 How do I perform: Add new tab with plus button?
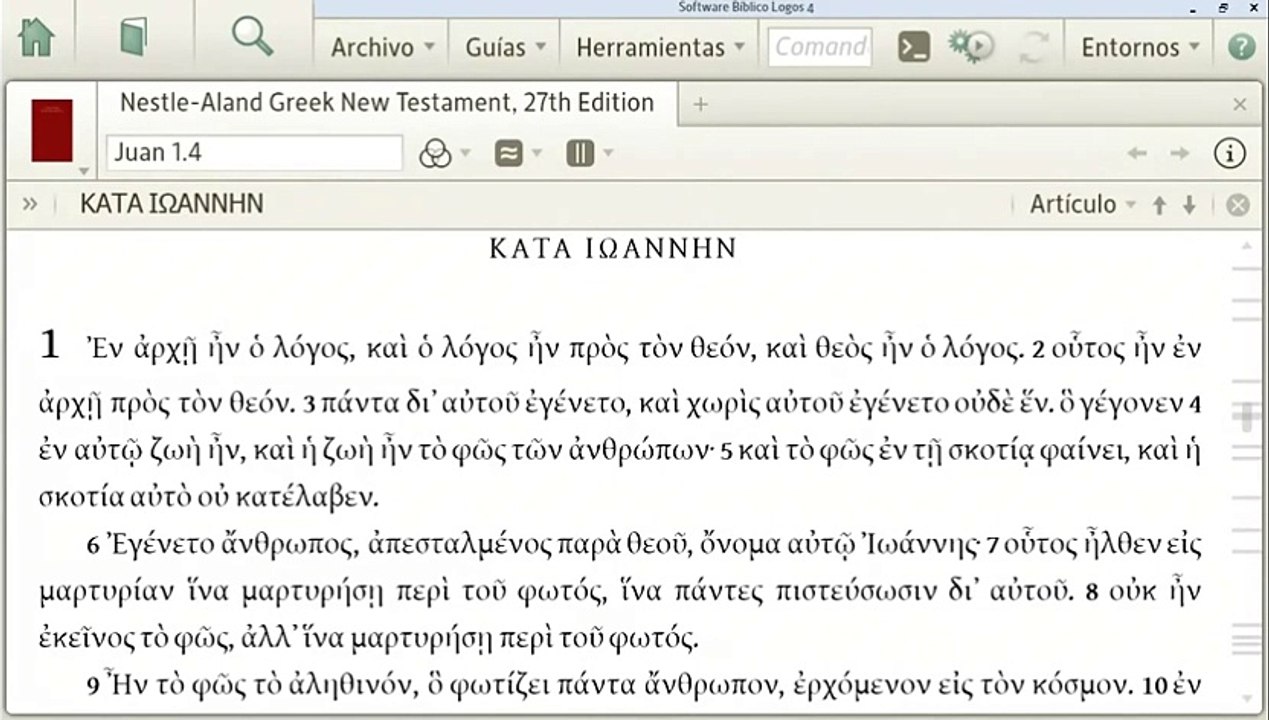pos(701,104)
